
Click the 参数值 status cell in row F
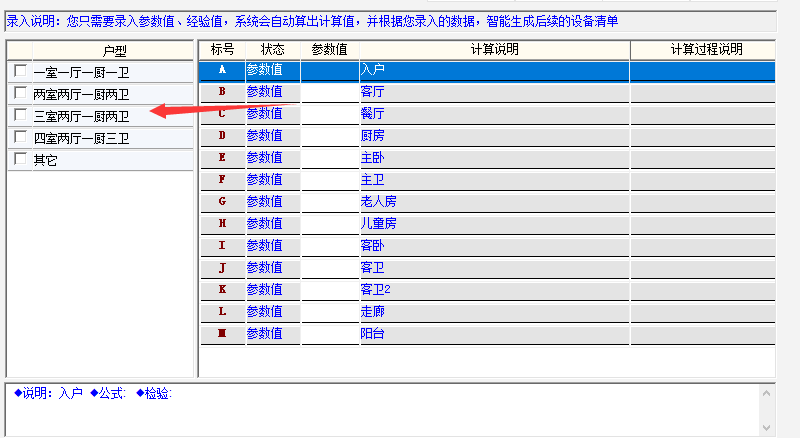click(273, 180)
